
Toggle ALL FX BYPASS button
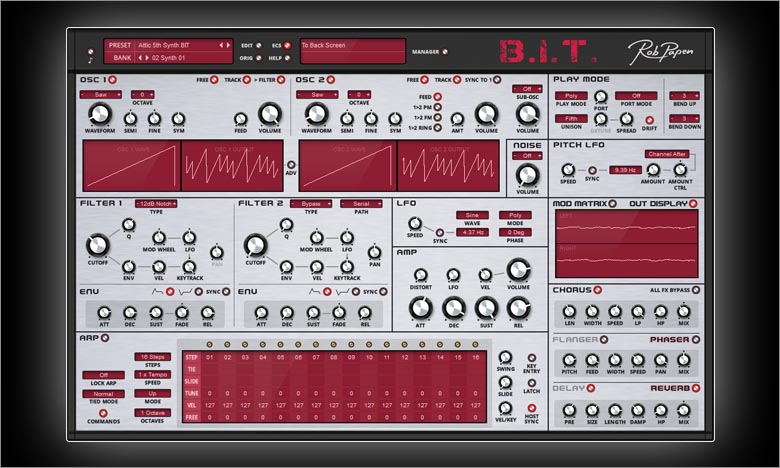click(696, 290)
